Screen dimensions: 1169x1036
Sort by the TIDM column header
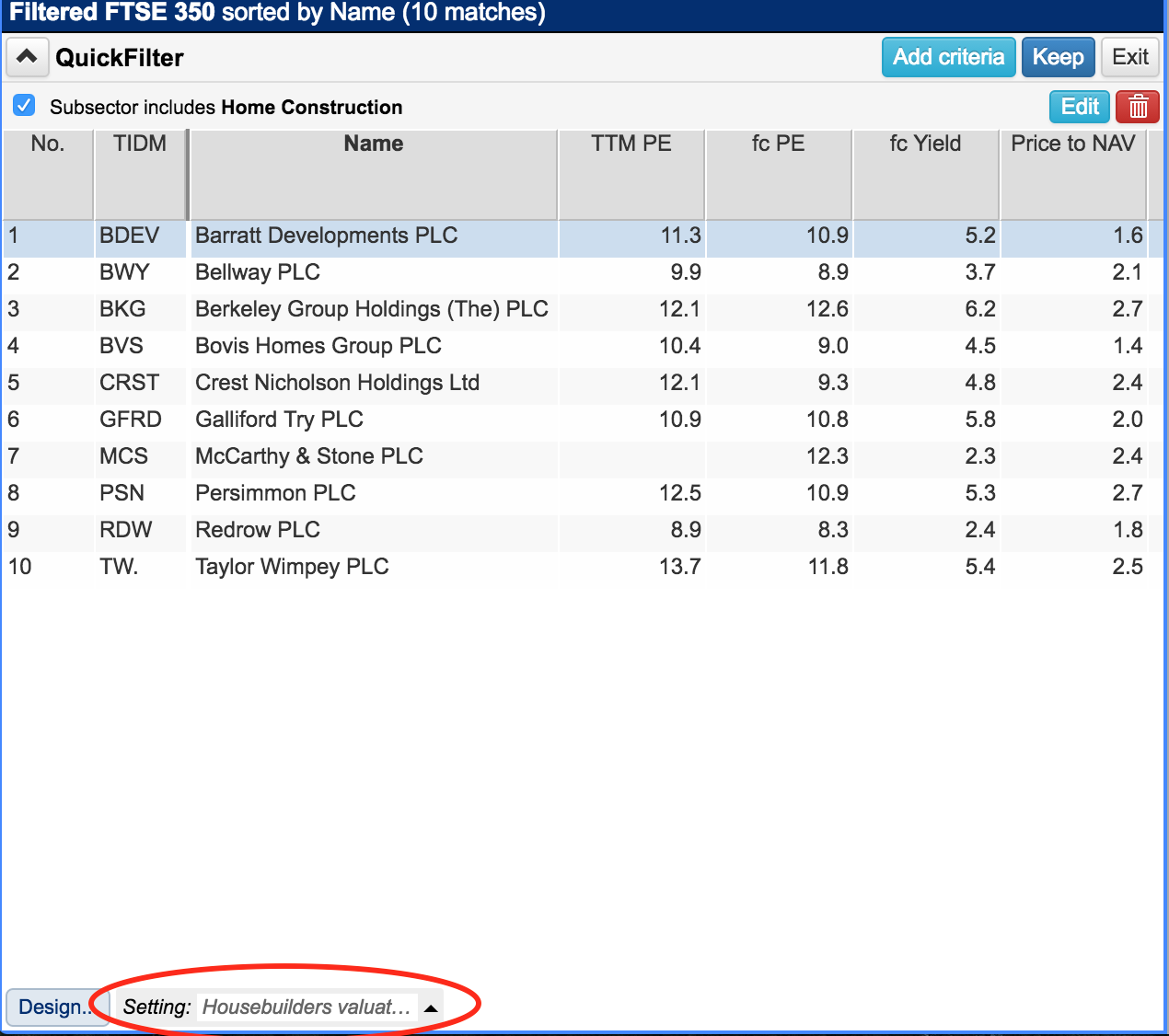tap(140, 174)
